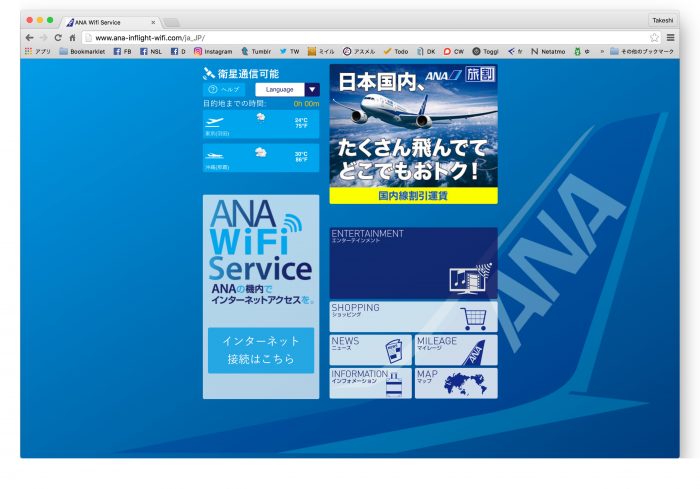Click the ヘルプ help button
The height and width of the screenshot is (489, 700).
click(224, 90)
